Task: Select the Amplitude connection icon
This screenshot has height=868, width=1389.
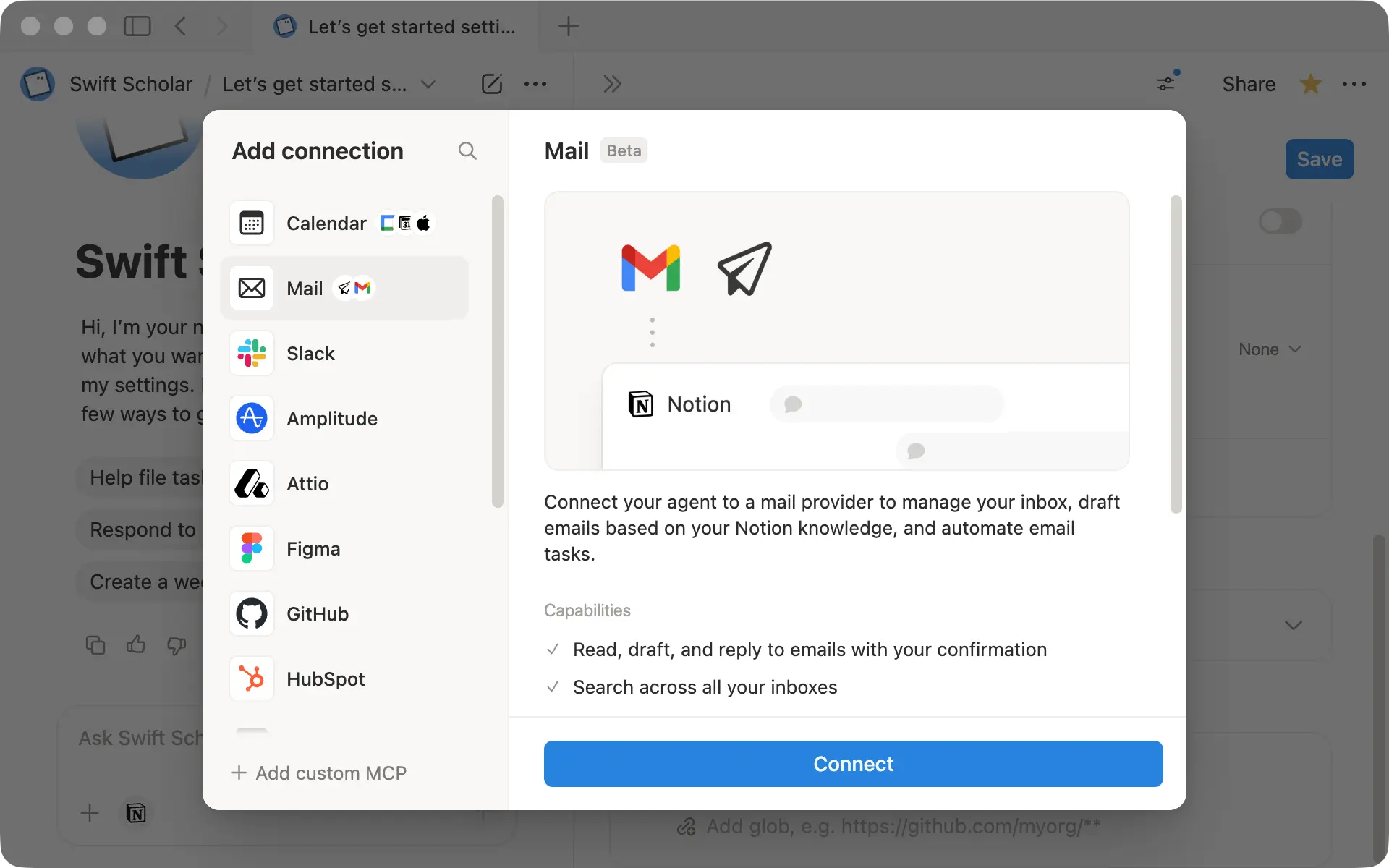Action: (x=250, y=418)
